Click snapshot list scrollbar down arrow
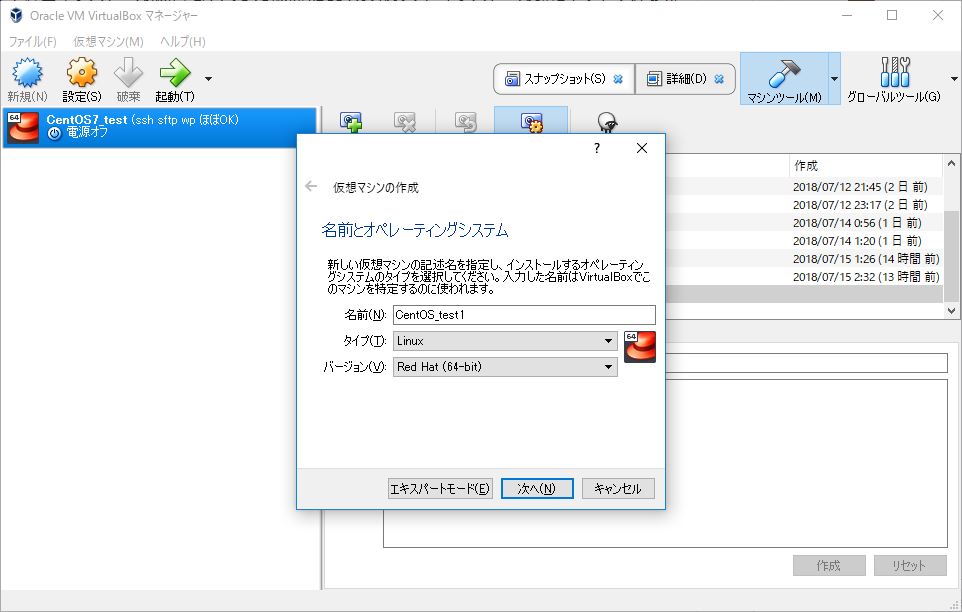 [x=951, y=311]
